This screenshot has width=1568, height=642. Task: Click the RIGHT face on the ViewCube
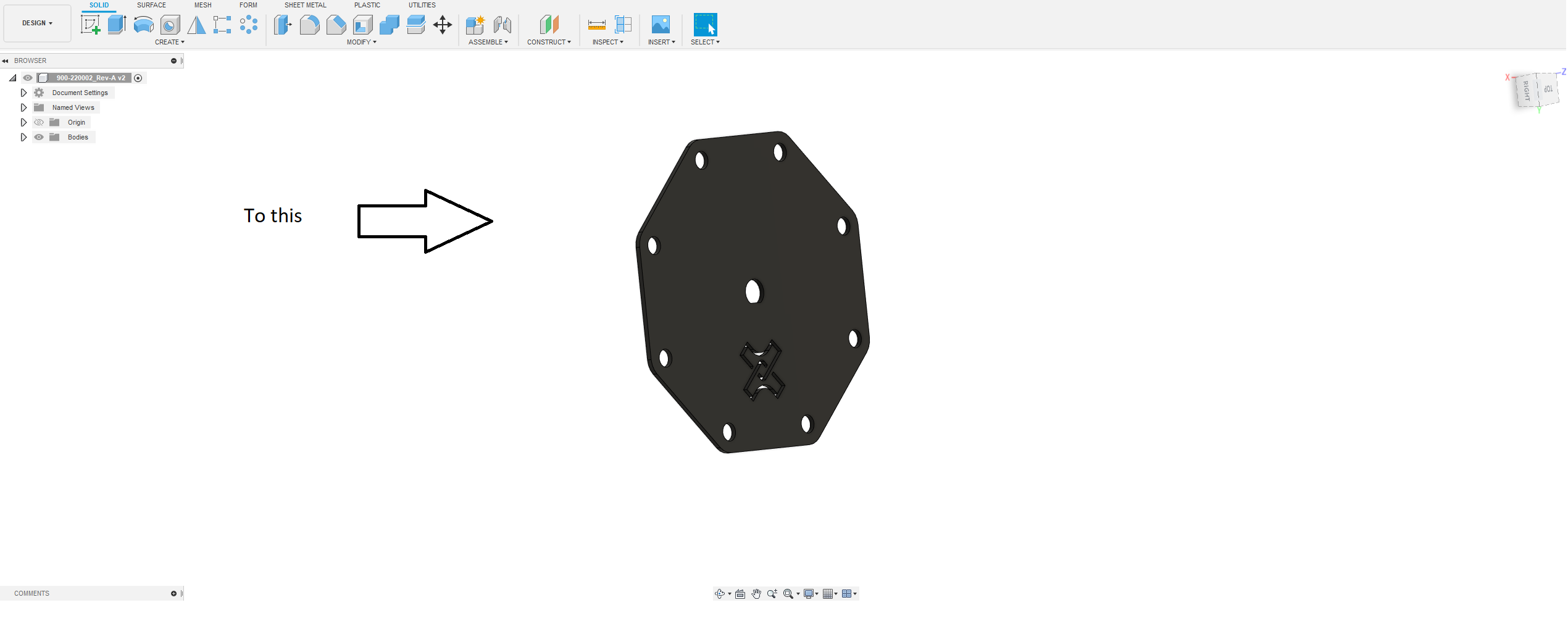tap(1525, 90)
